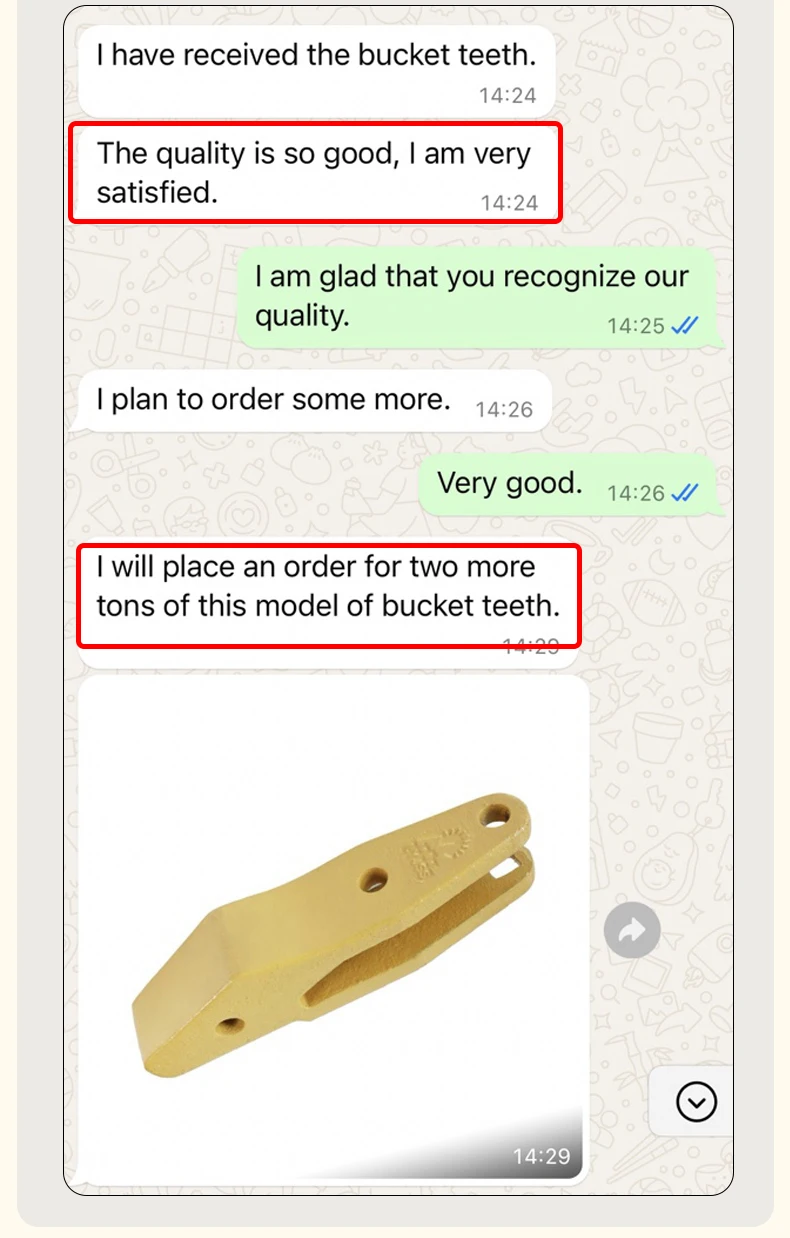Click the 14:25 time in the green reply
The width and height of the screenshot is (790, 1238).
click(636, 326)
